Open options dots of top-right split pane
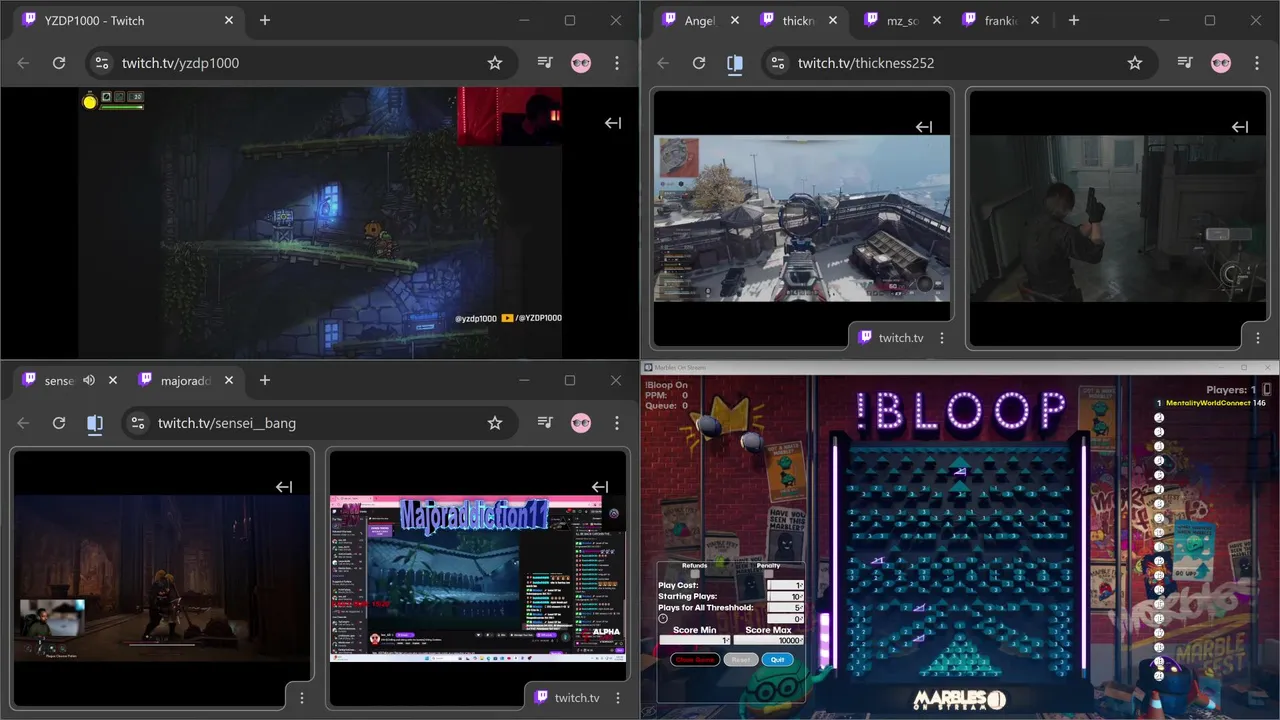The height and width of the screenshot is (720, 1280). (1258, 338)
